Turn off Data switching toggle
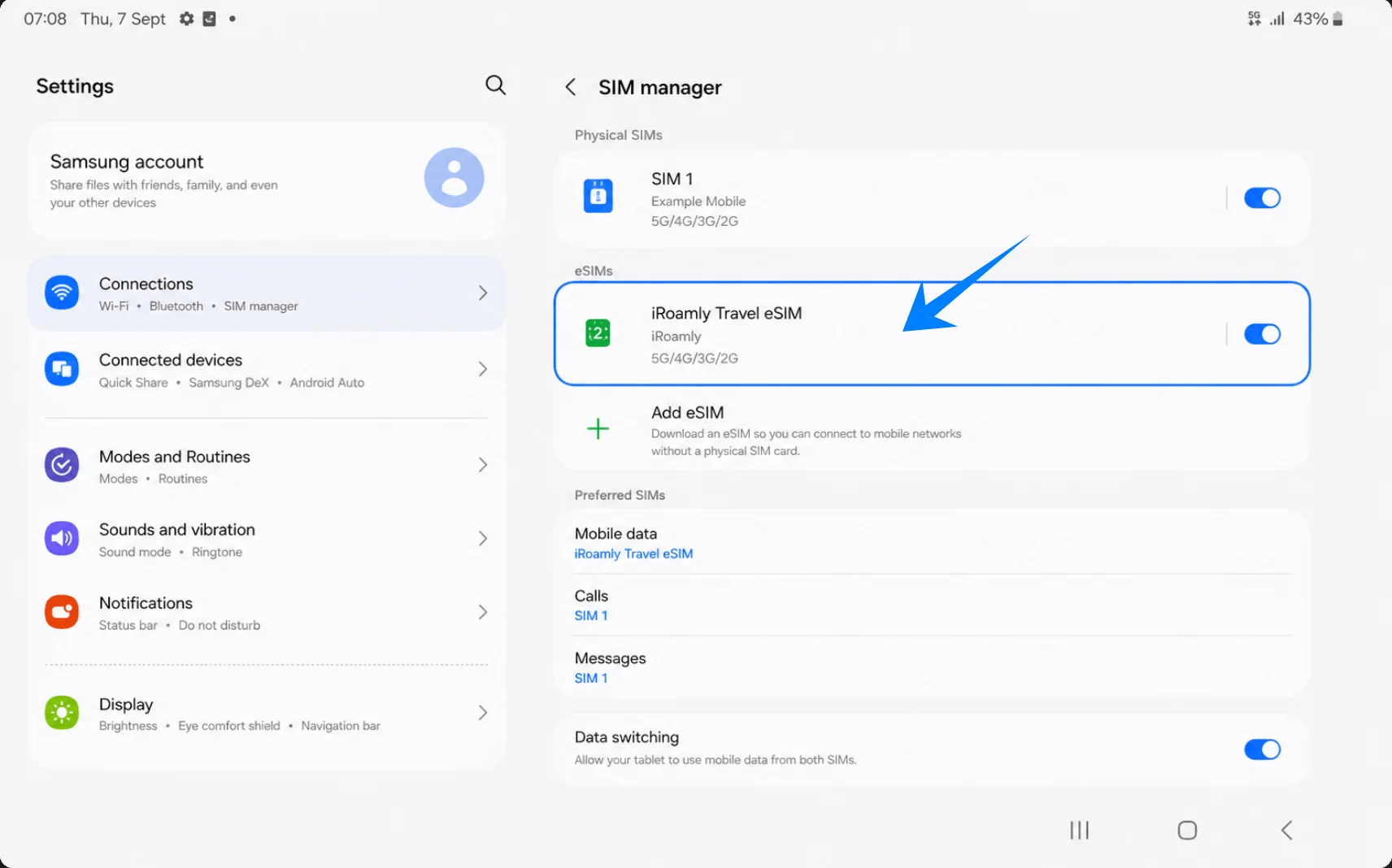The height and width of the screenshot is (868, 1392). tap(1262, 749)
